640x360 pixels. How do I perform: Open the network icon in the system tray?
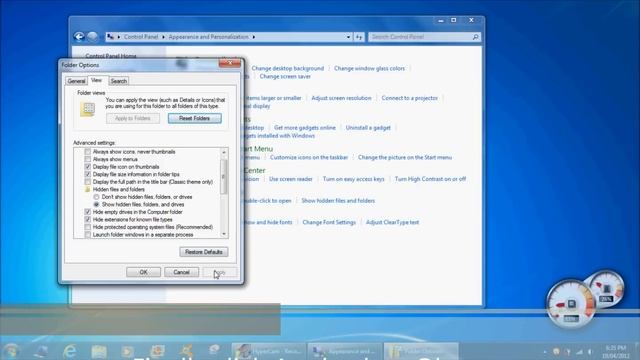[x=579, y=351]
